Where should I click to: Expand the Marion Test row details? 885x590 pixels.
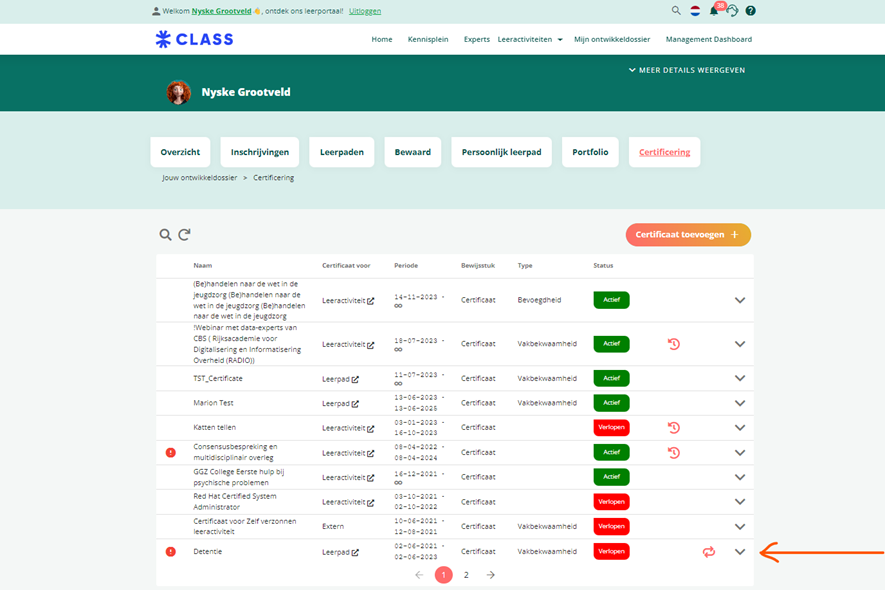tap(740, 403)
